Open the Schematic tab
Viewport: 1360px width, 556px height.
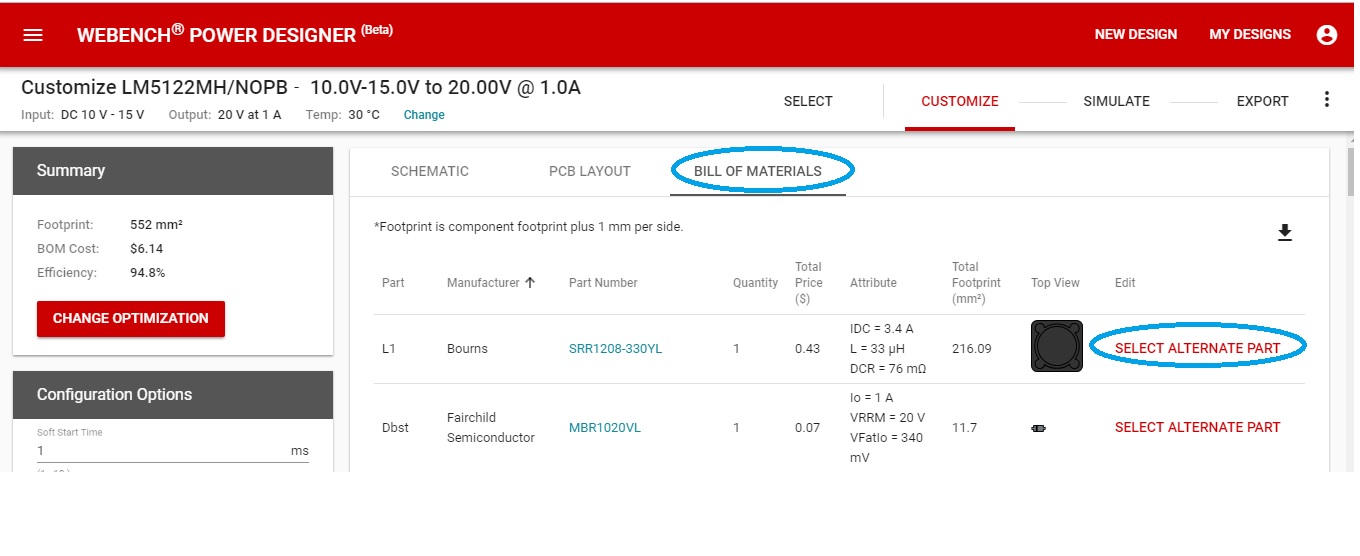point(430,171)
